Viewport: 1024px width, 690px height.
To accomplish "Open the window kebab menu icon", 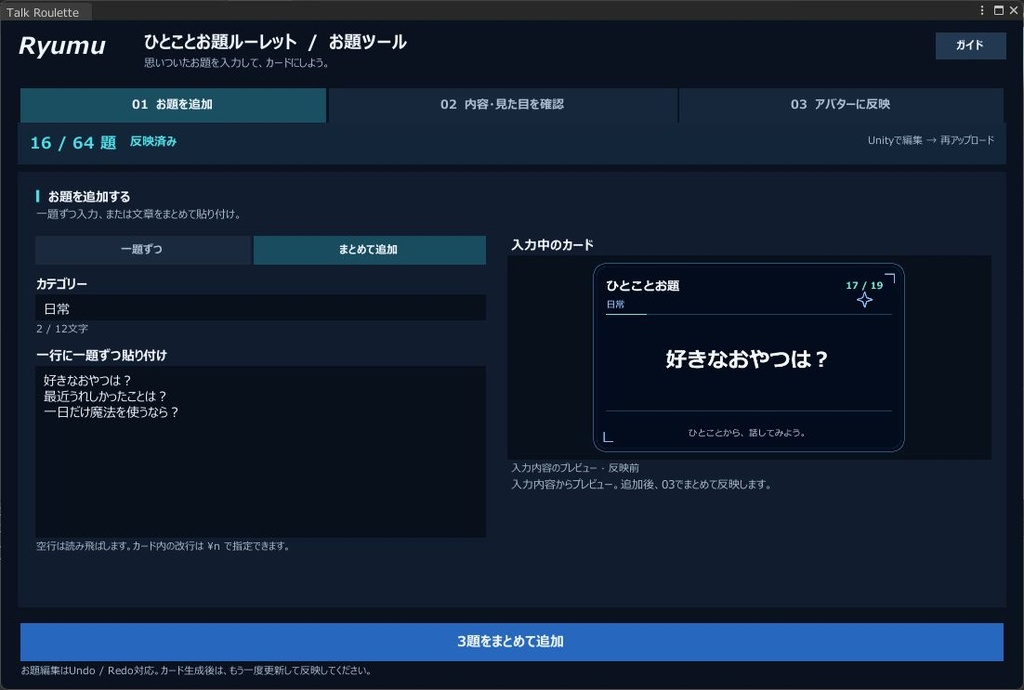I will coord(982,10).
